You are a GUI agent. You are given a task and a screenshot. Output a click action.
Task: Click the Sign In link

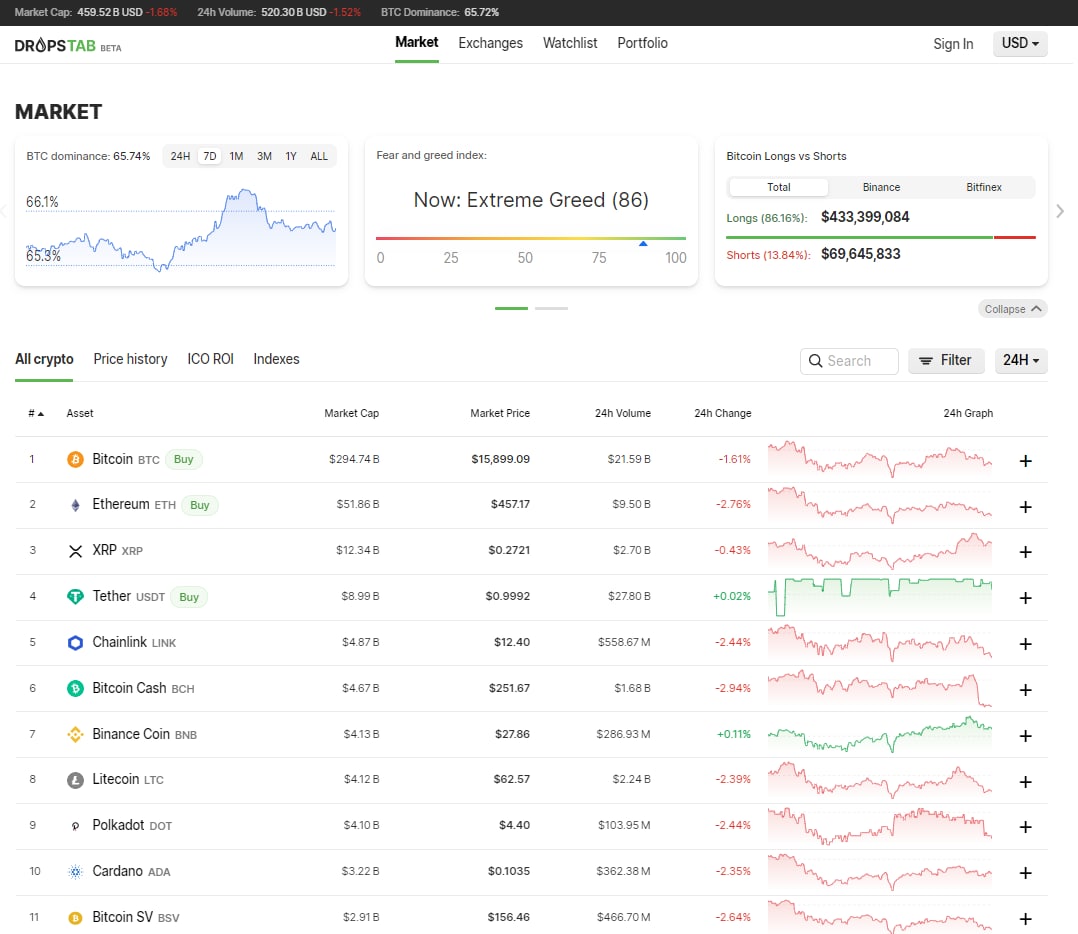(953, 44)
